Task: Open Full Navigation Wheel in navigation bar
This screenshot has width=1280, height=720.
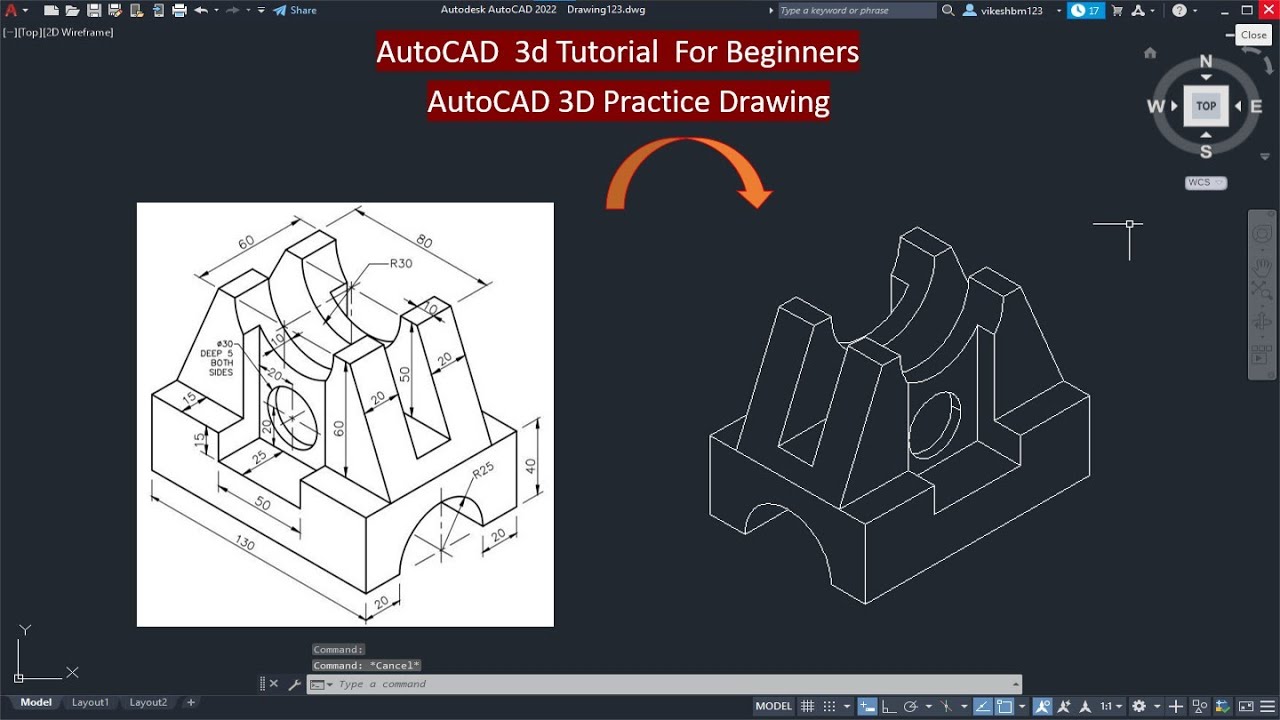Action: (x=1262, y=235)
